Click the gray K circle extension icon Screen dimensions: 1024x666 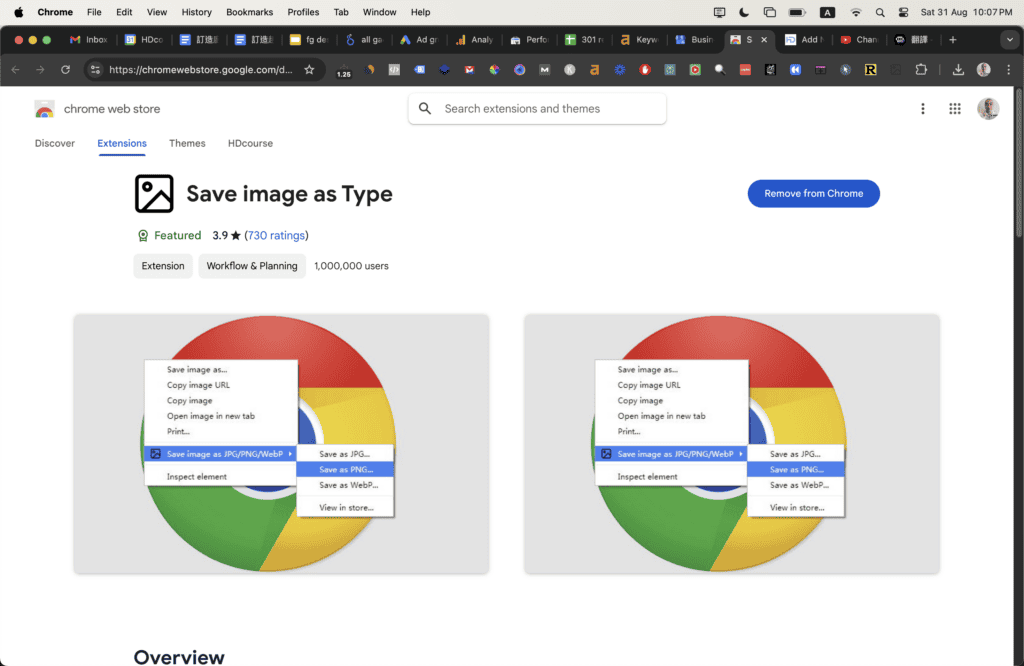[569, 70]
